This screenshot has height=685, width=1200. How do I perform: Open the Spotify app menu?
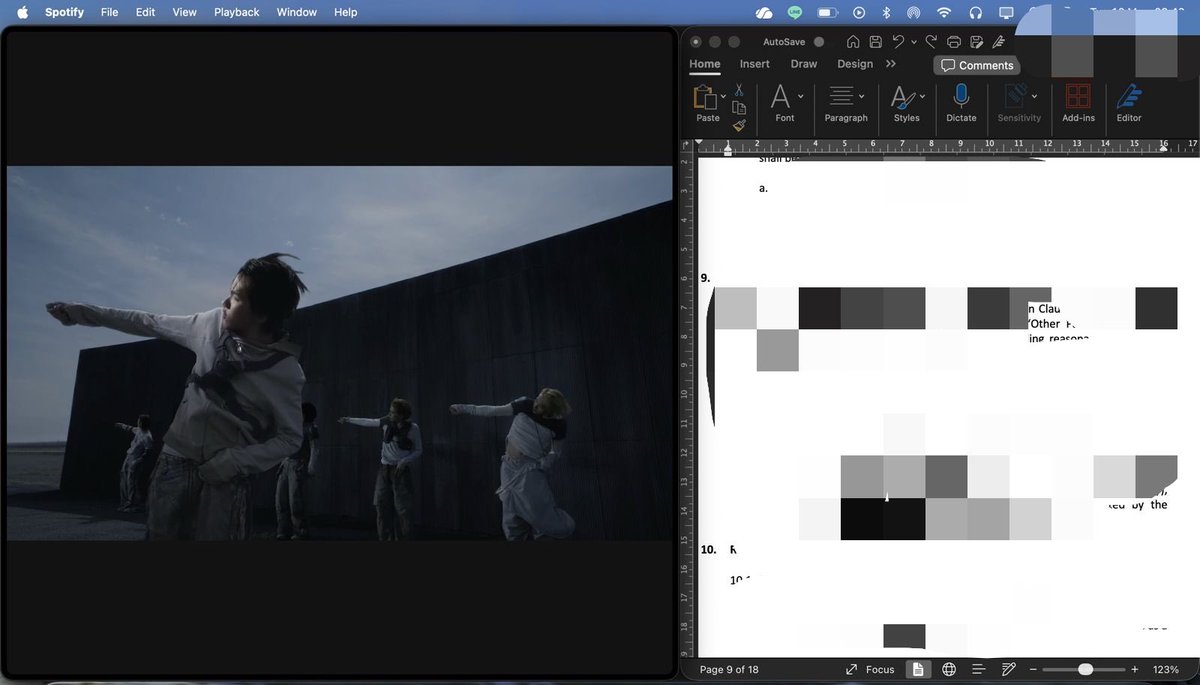[x=64, y=12]
